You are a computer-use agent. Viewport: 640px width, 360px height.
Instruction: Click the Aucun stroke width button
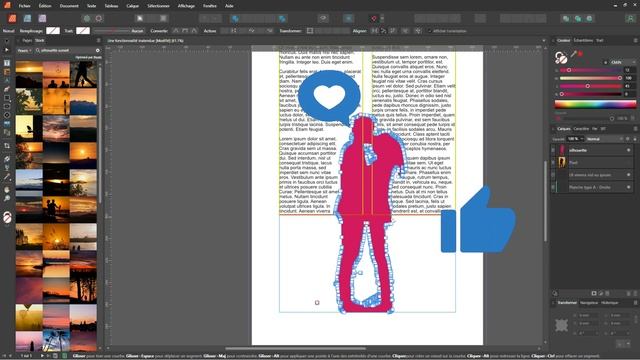click(x=137, y=31)
